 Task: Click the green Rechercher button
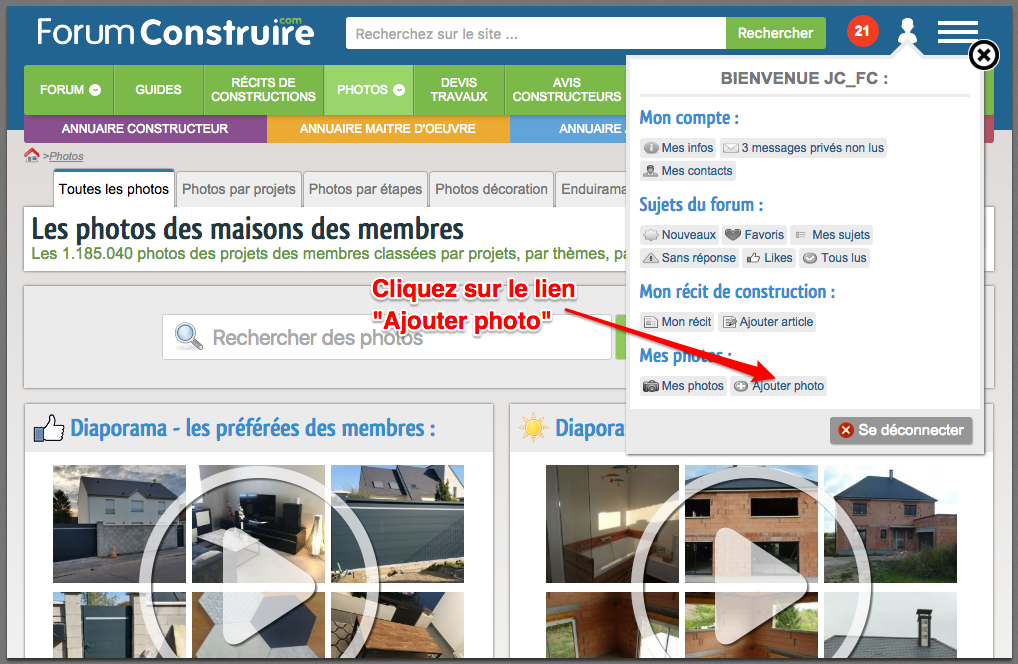776,33
